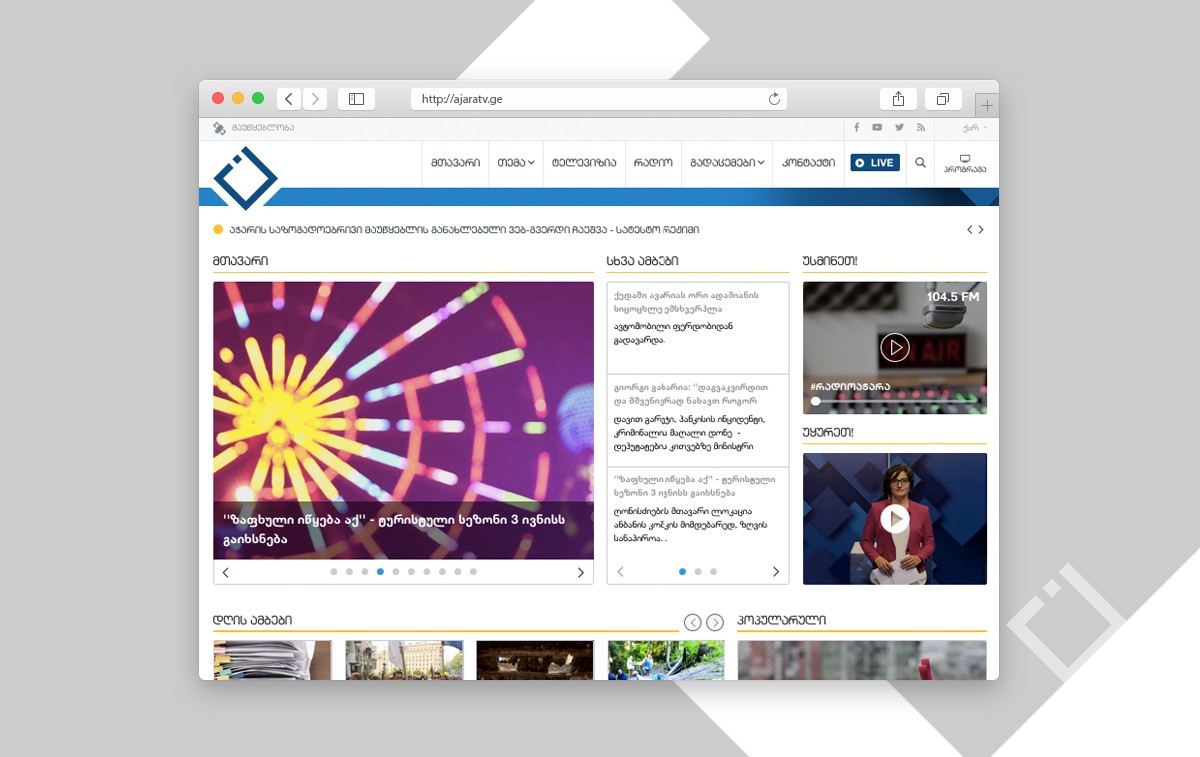Go to the ტელევიზია menu item
The height and width of the screenshot is (757, 1200).
(583, 163)
